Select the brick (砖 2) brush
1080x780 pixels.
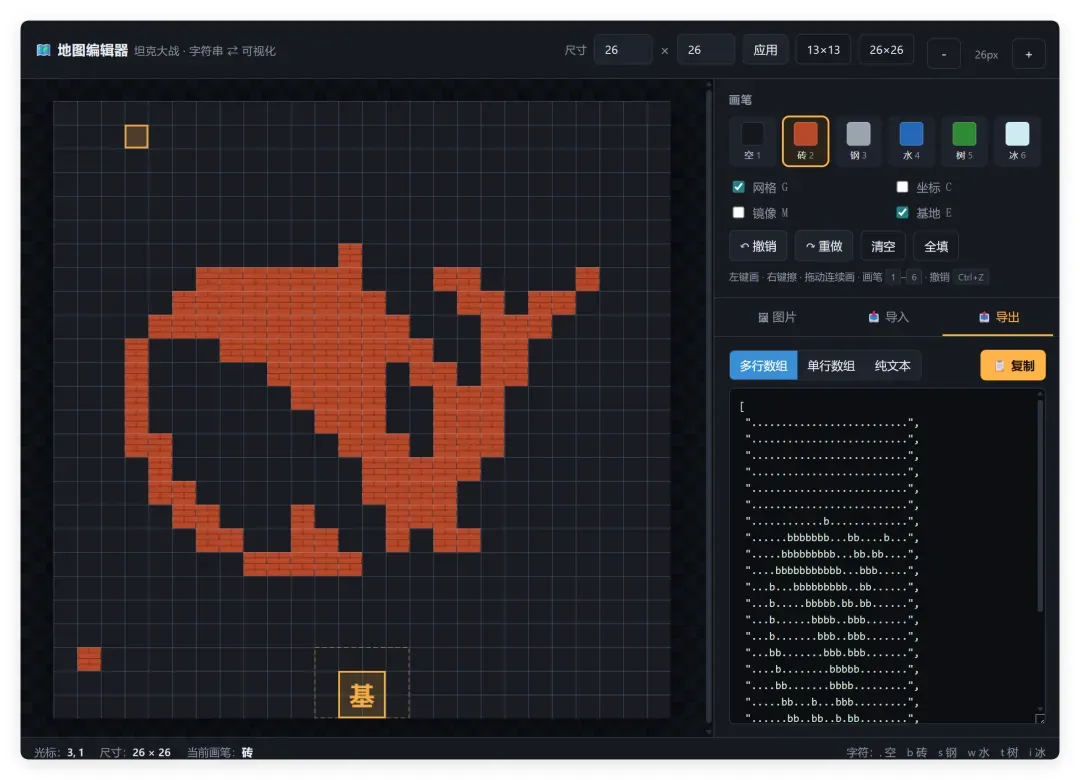805,141
